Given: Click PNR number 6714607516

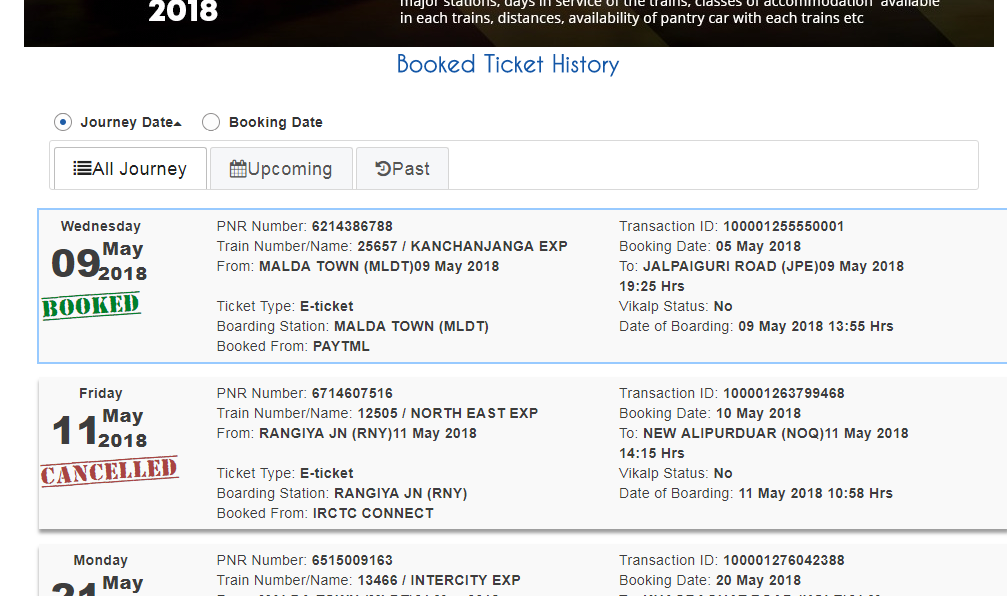Looking at the screenshot, I should 352,394.
